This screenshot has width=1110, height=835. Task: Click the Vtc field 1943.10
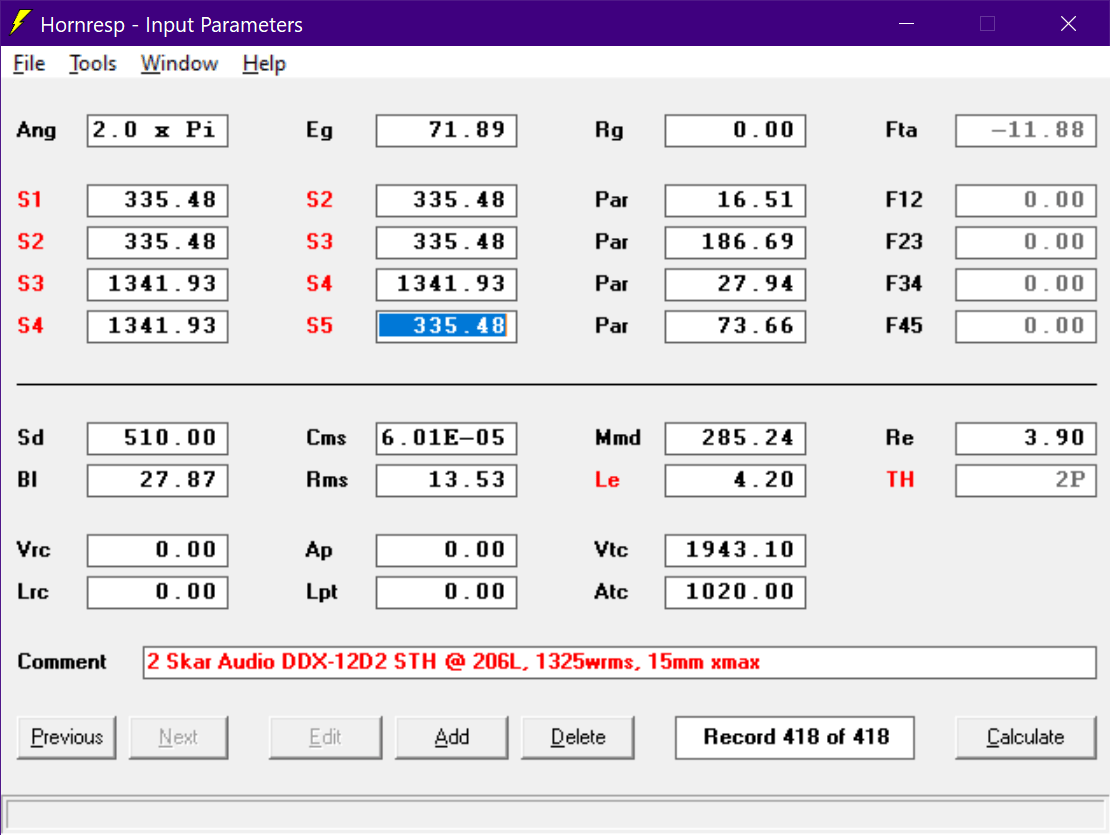pyautogui.click(x=735, y=550)
